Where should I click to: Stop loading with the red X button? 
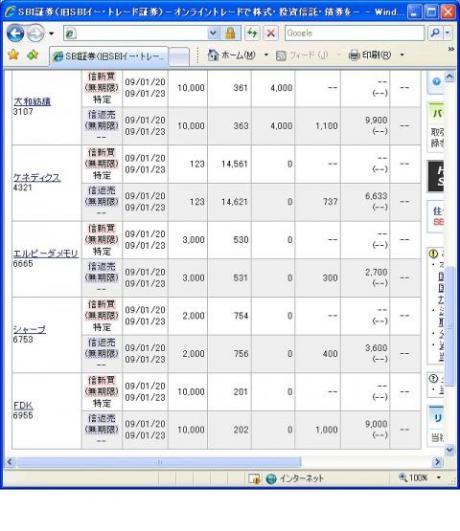[271, 33]
